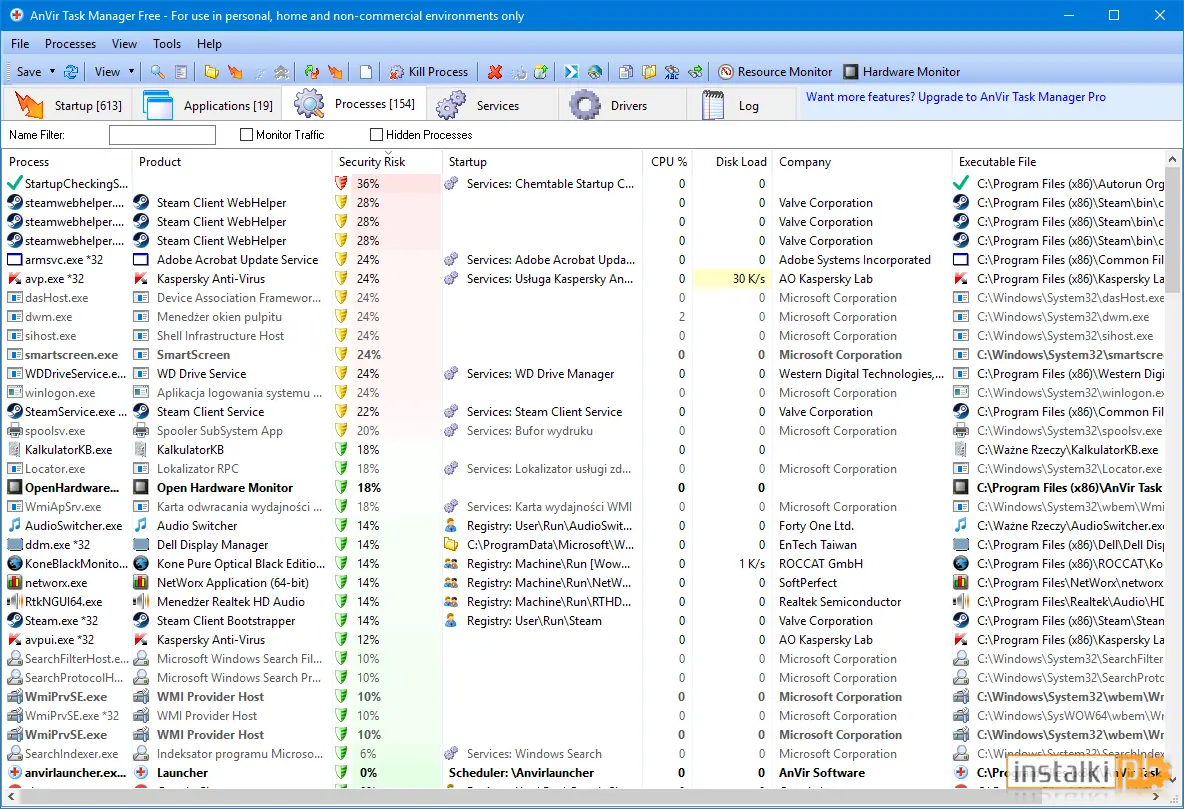
Task: Select the dwm.exe process row
Action: point(584,317)
